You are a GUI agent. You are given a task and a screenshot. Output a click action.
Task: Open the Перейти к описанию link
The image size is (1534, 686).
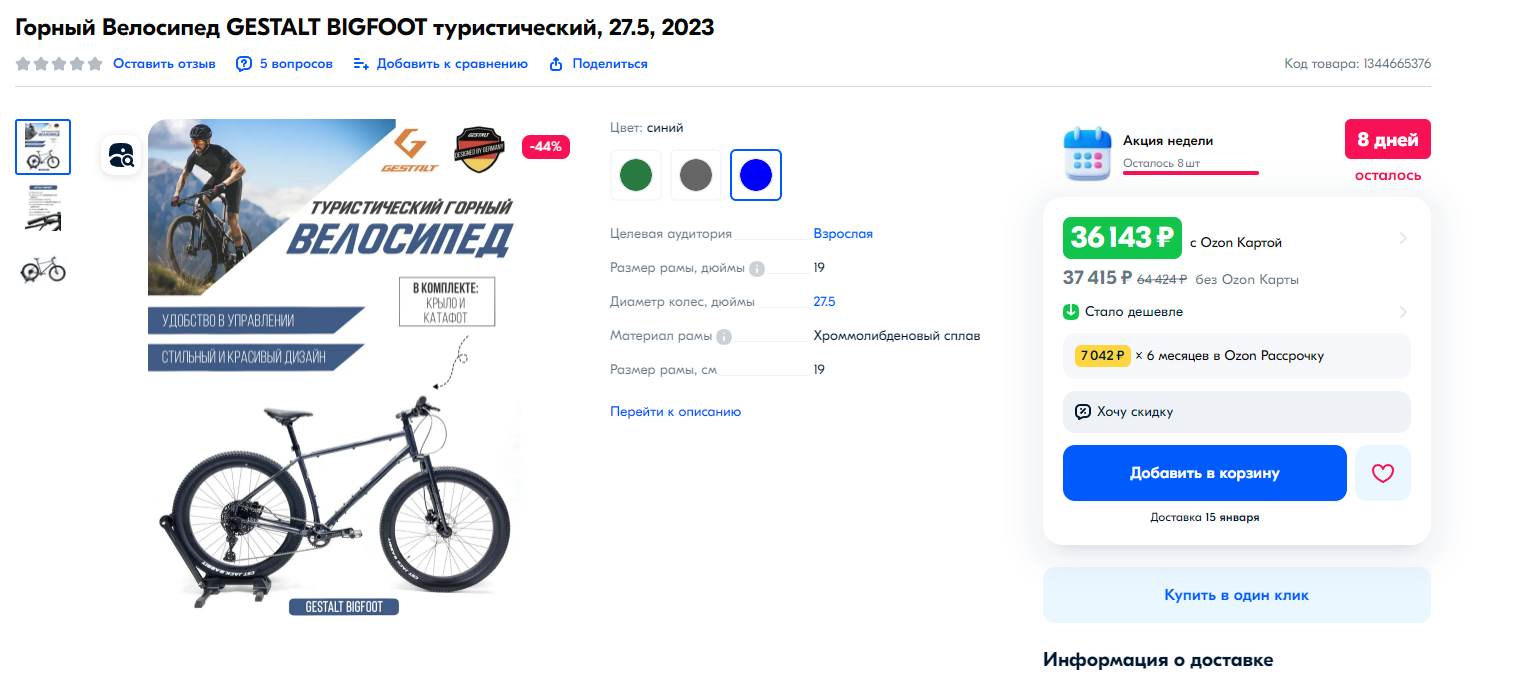pos(676,411)
